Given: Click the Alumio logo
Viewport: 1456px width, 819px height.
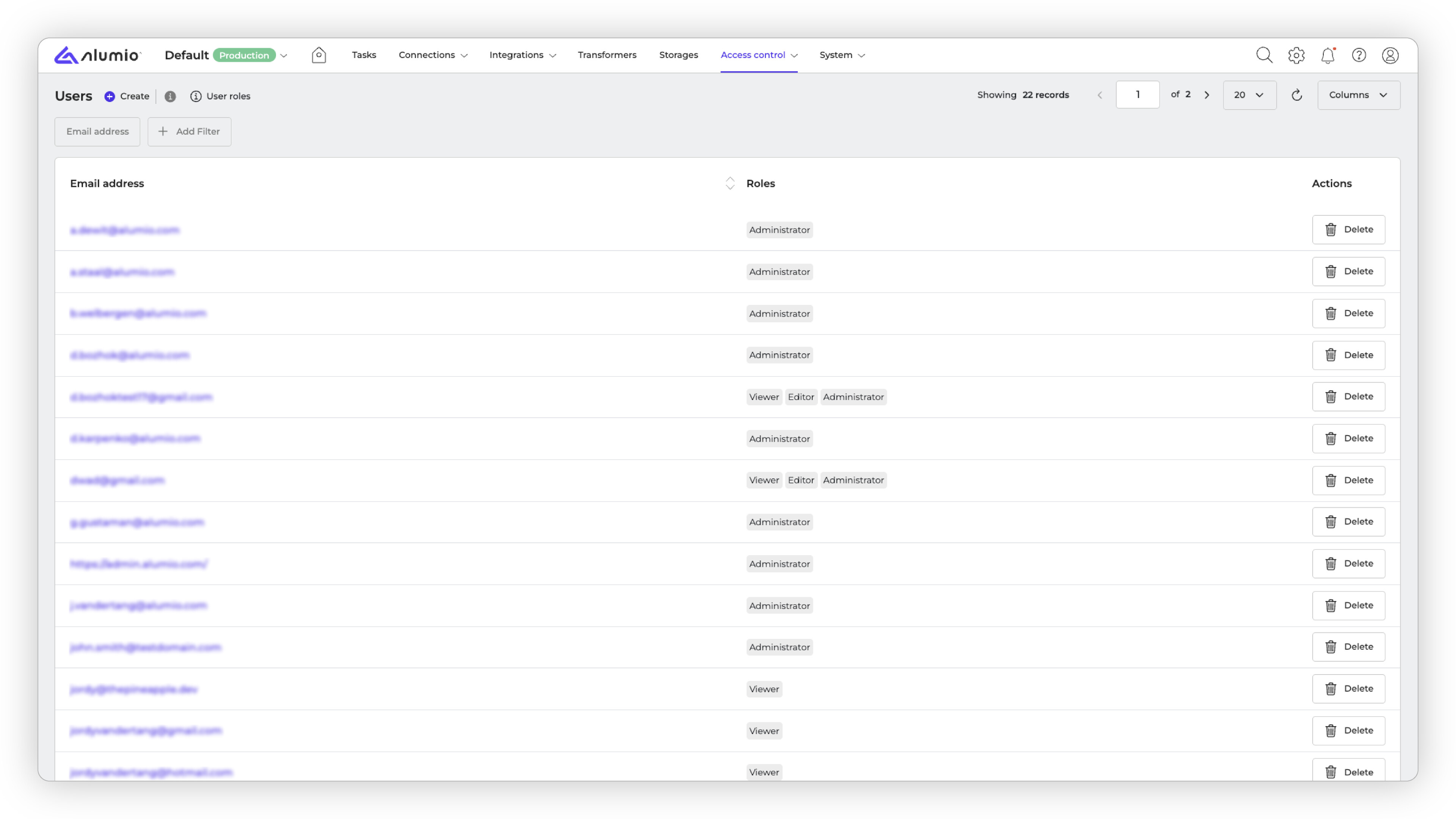Looking at the screenshot, I should (x=97, y=55).
